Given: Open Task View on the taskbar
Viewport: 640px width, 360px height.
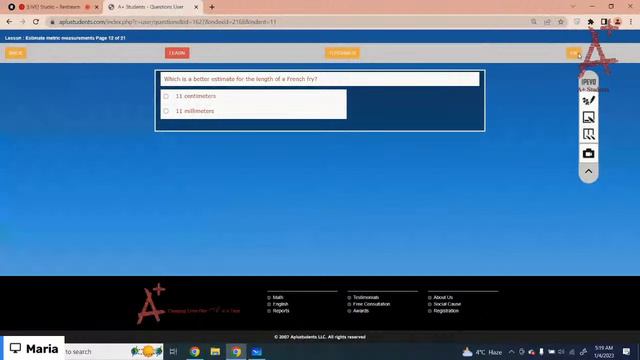Looking at the screenshot, I should (x=173, y=351).
